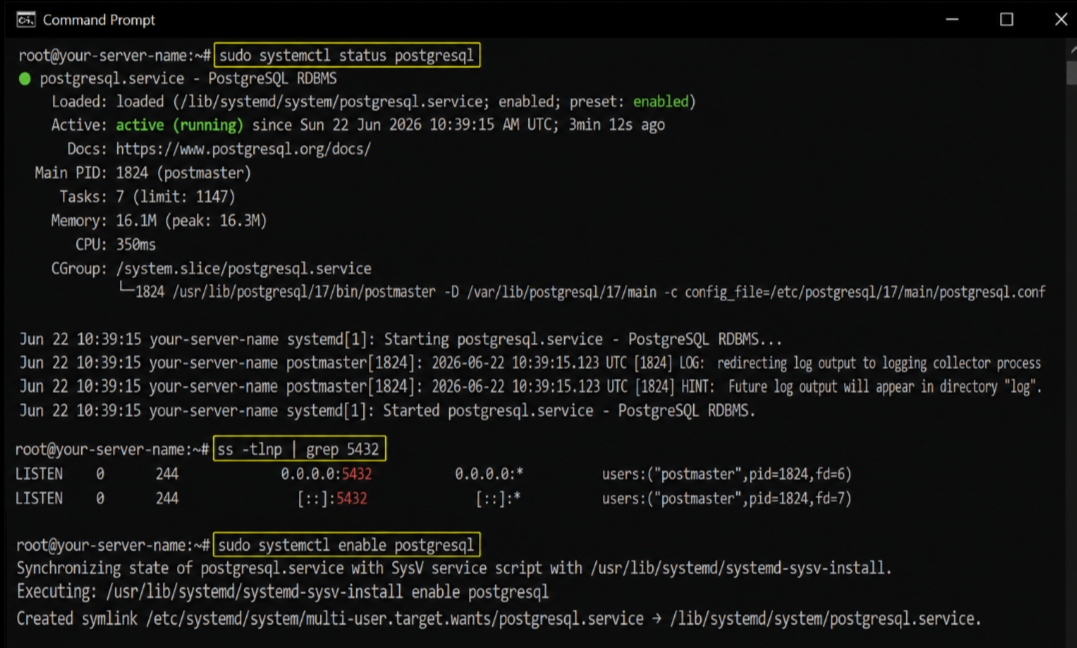Click the 'sudo systemctl status postgresql' command text
This screenshot has width=1077, height=648.
347,56
